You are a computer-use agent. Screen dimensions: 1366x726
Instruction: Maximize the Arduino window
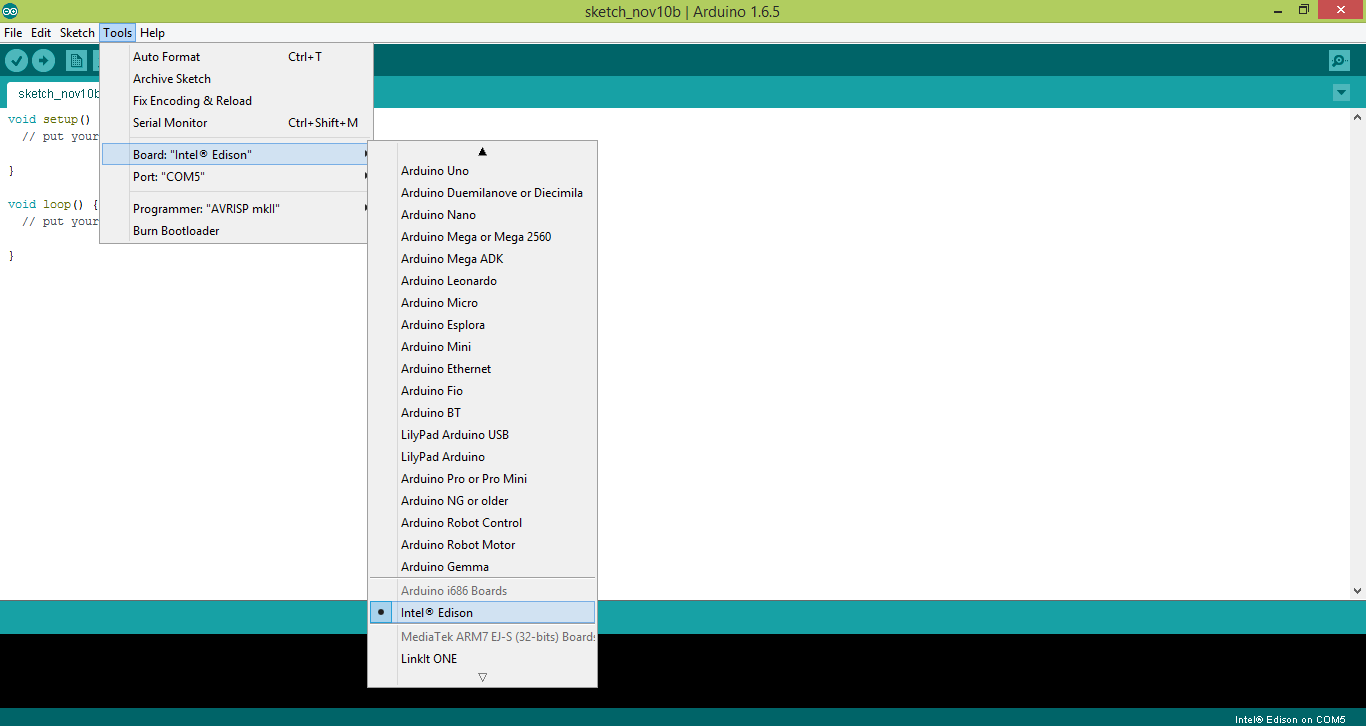(1304, 9)
